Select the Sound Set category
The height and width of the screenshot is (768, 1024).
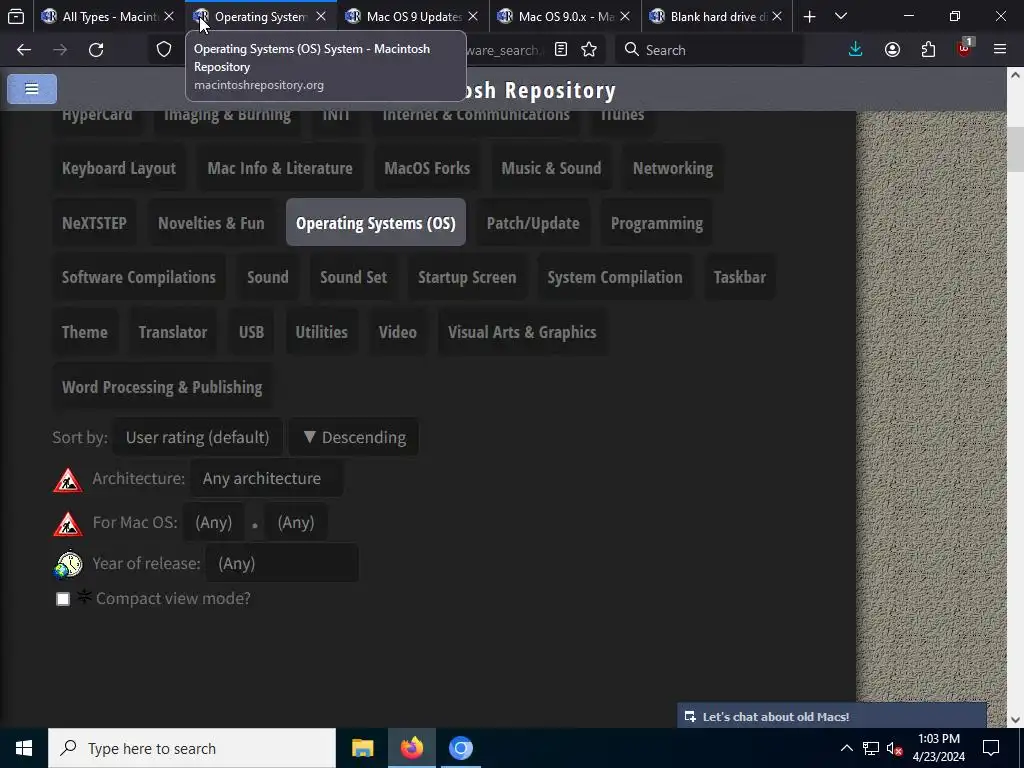[353, 278]
